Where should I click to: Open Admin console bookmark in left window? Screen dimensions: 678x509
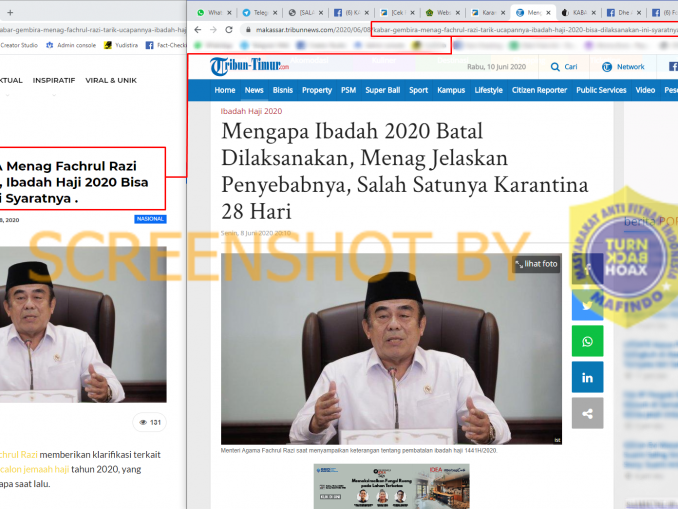click(71, 45)
